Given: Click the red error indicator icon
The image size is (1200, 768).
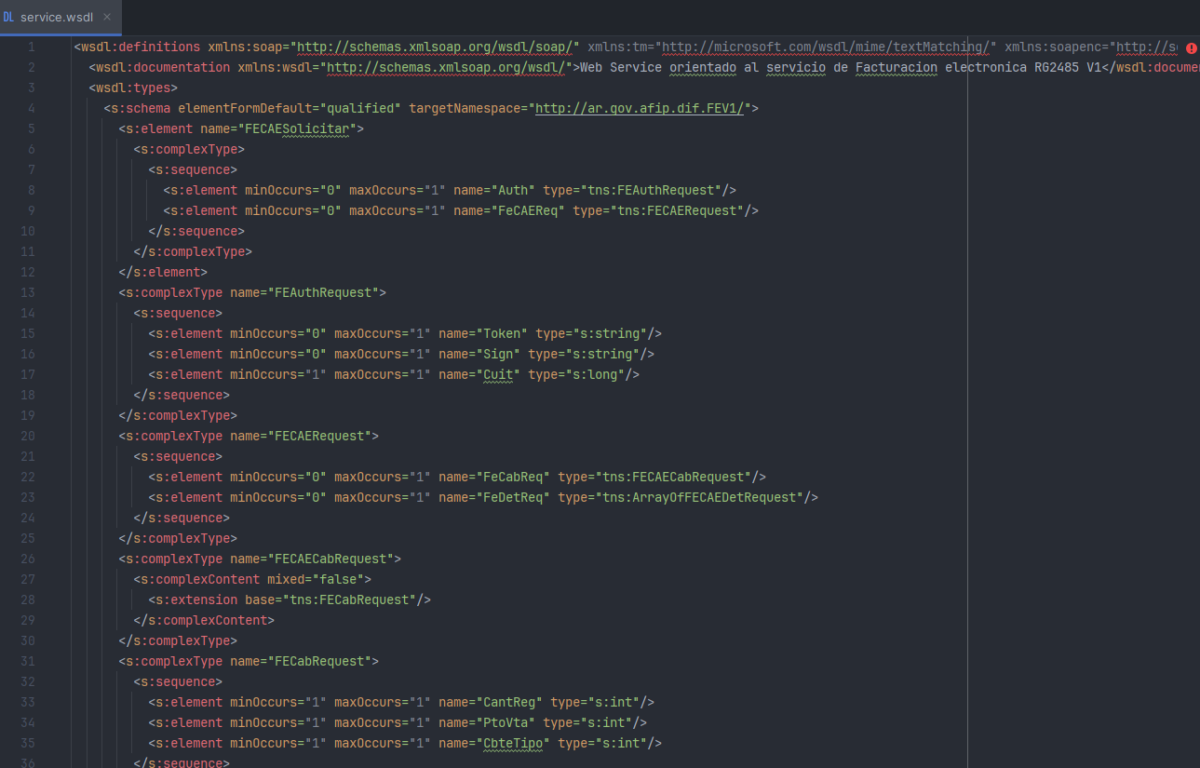Looking at the screenshot, I should point(1191,47).
